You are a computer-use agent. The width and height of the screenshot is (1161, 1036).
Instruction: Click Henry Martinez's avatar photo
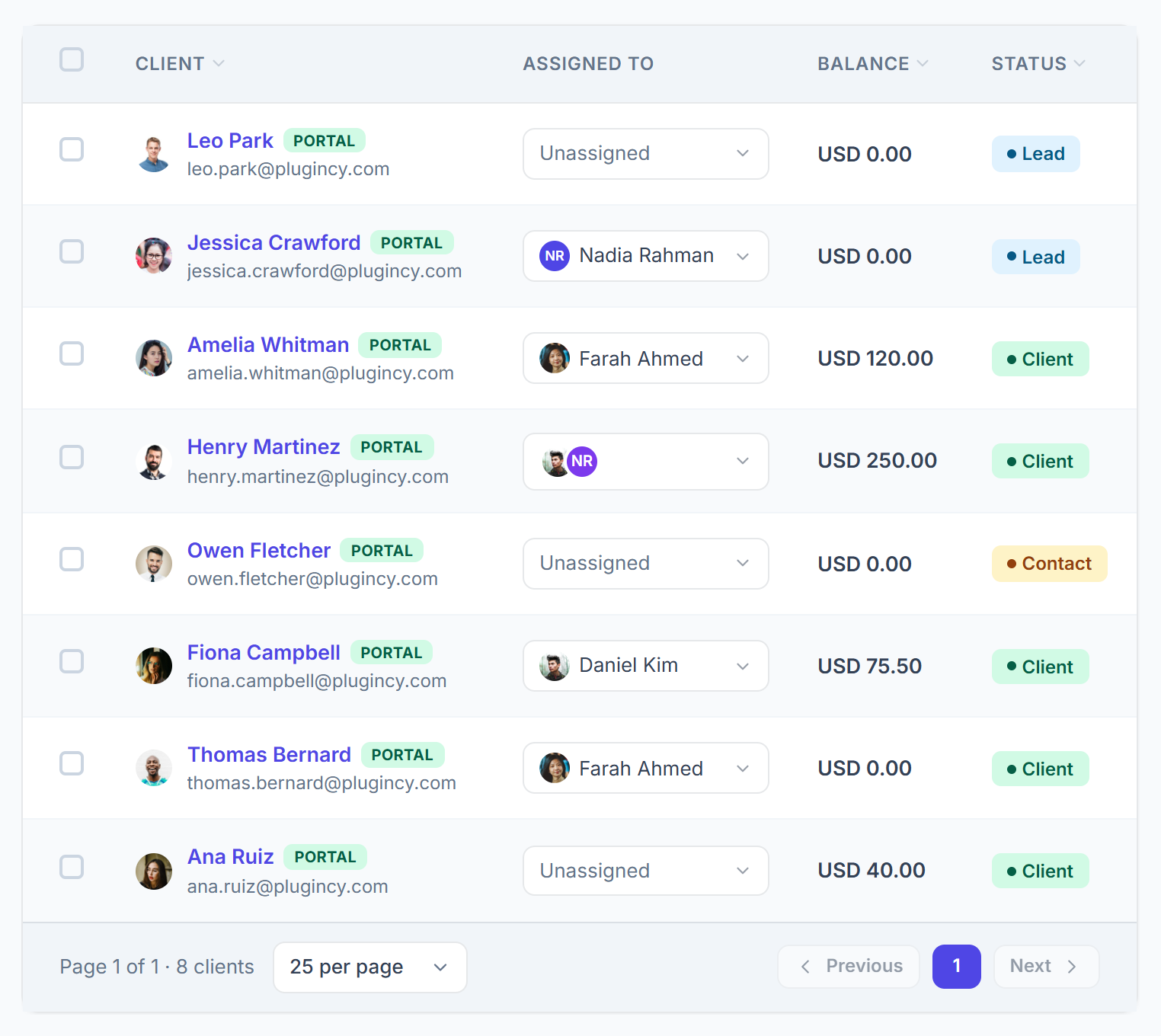click(154, 462)
